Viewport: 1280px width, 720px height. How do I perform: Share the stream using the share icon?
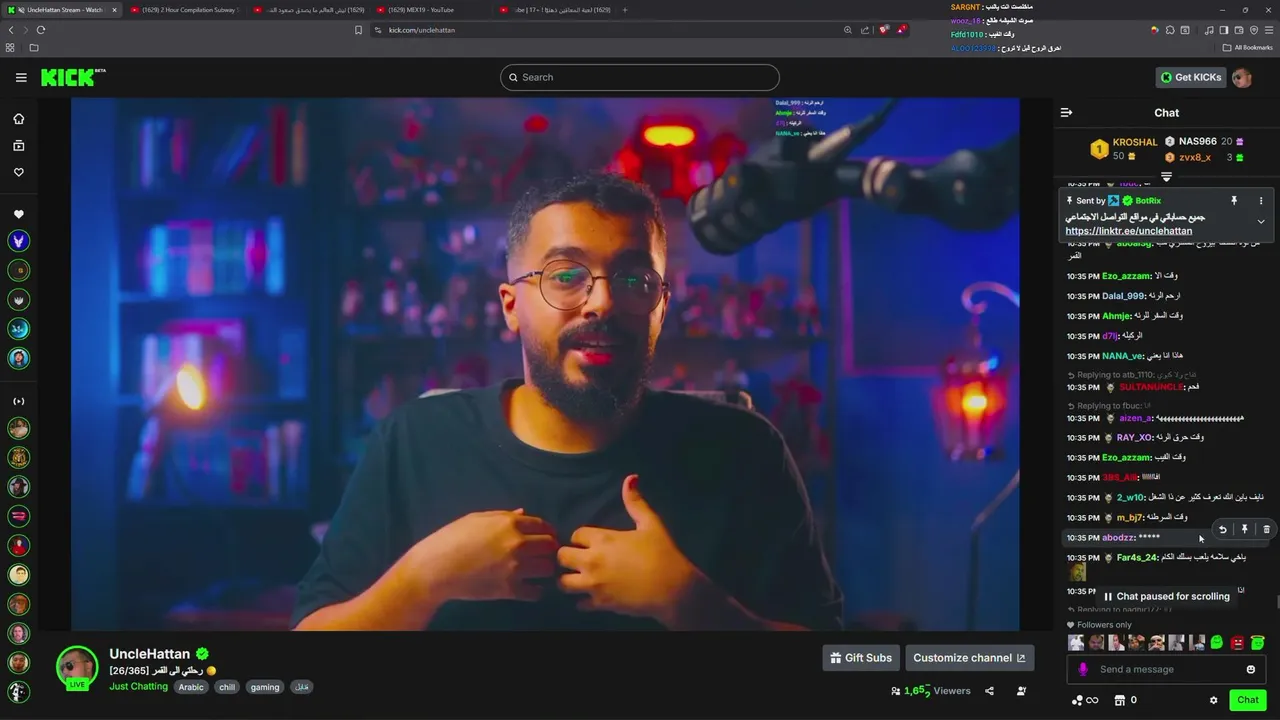pyautogui.click(x=989, y=691)
